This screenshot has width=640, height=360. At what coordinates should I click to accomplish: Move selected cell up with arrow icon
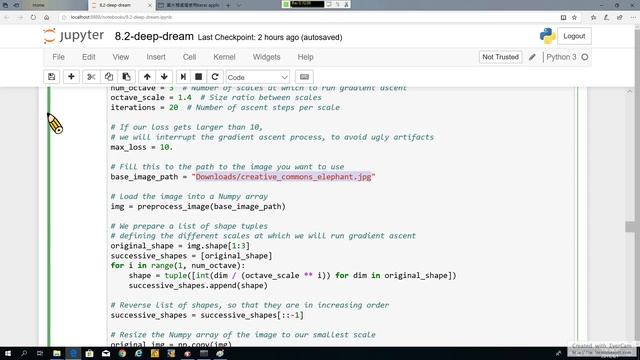[x=147, y=77]
